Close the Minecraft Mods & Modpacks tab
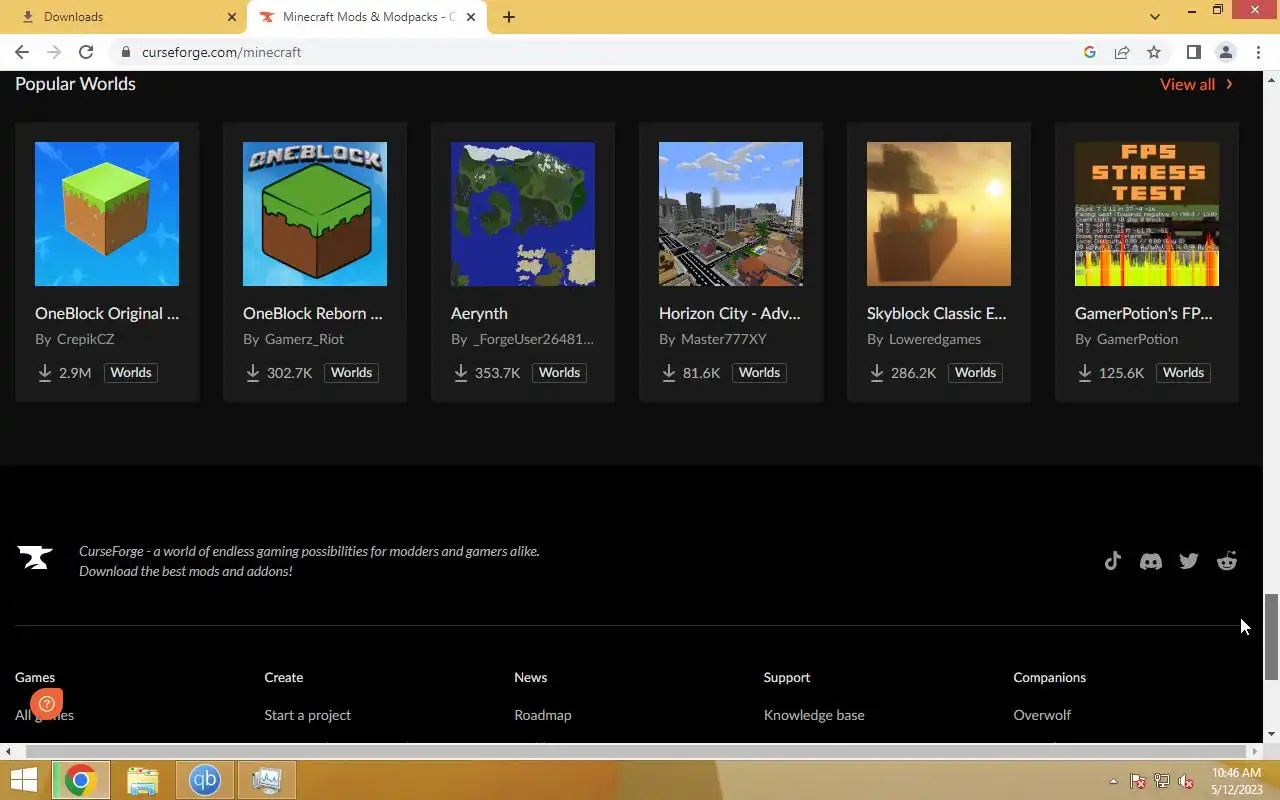The width and height of the screenshot is (1280, 800). (472, 17)
